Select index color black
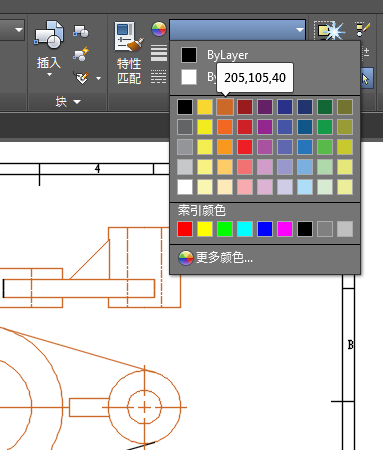The width and height of the screenshot is (383, 450). [305, 229]
